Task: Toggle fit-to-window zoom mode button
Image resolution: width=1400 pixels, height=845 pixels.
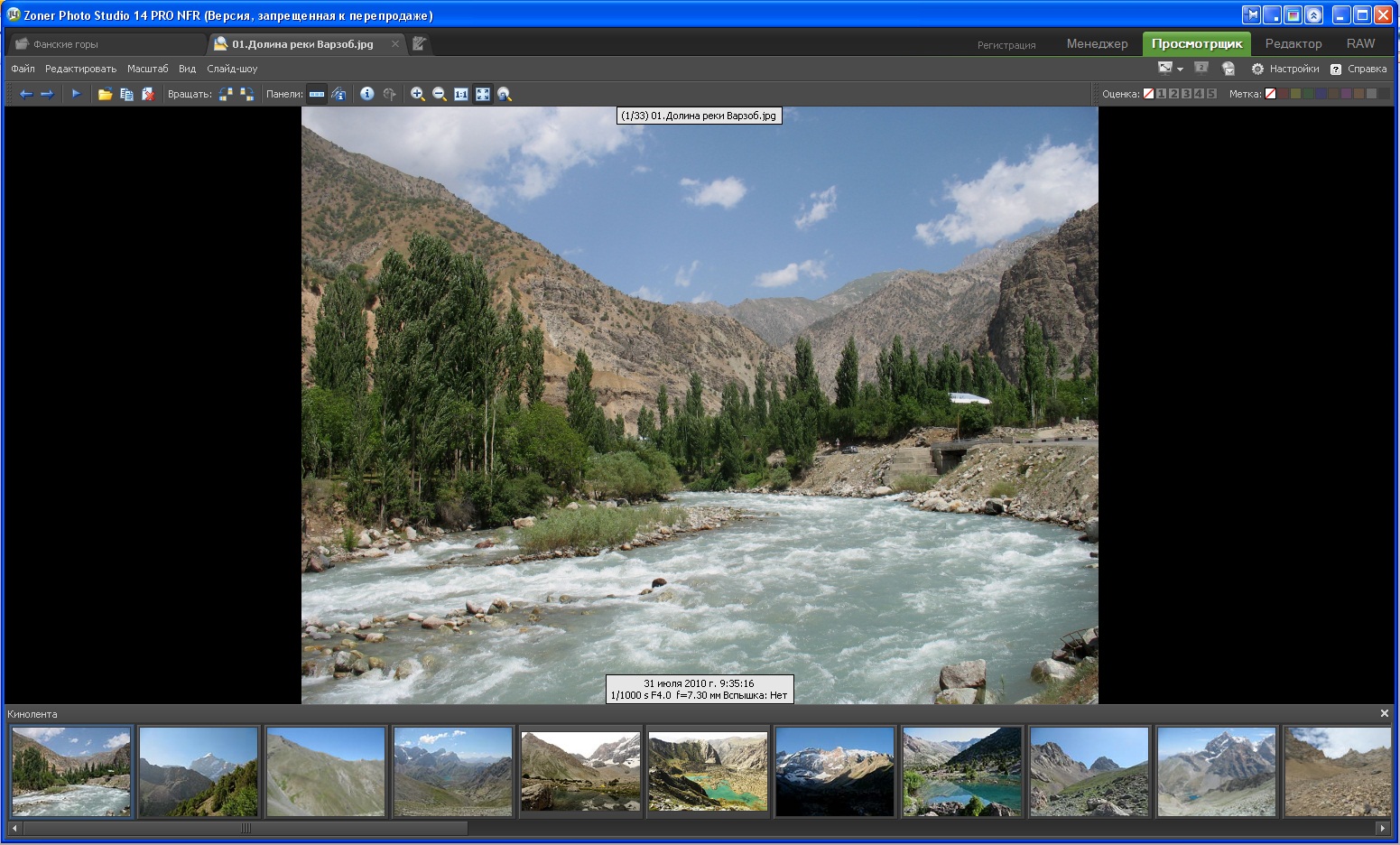Action: pos(483,94)
